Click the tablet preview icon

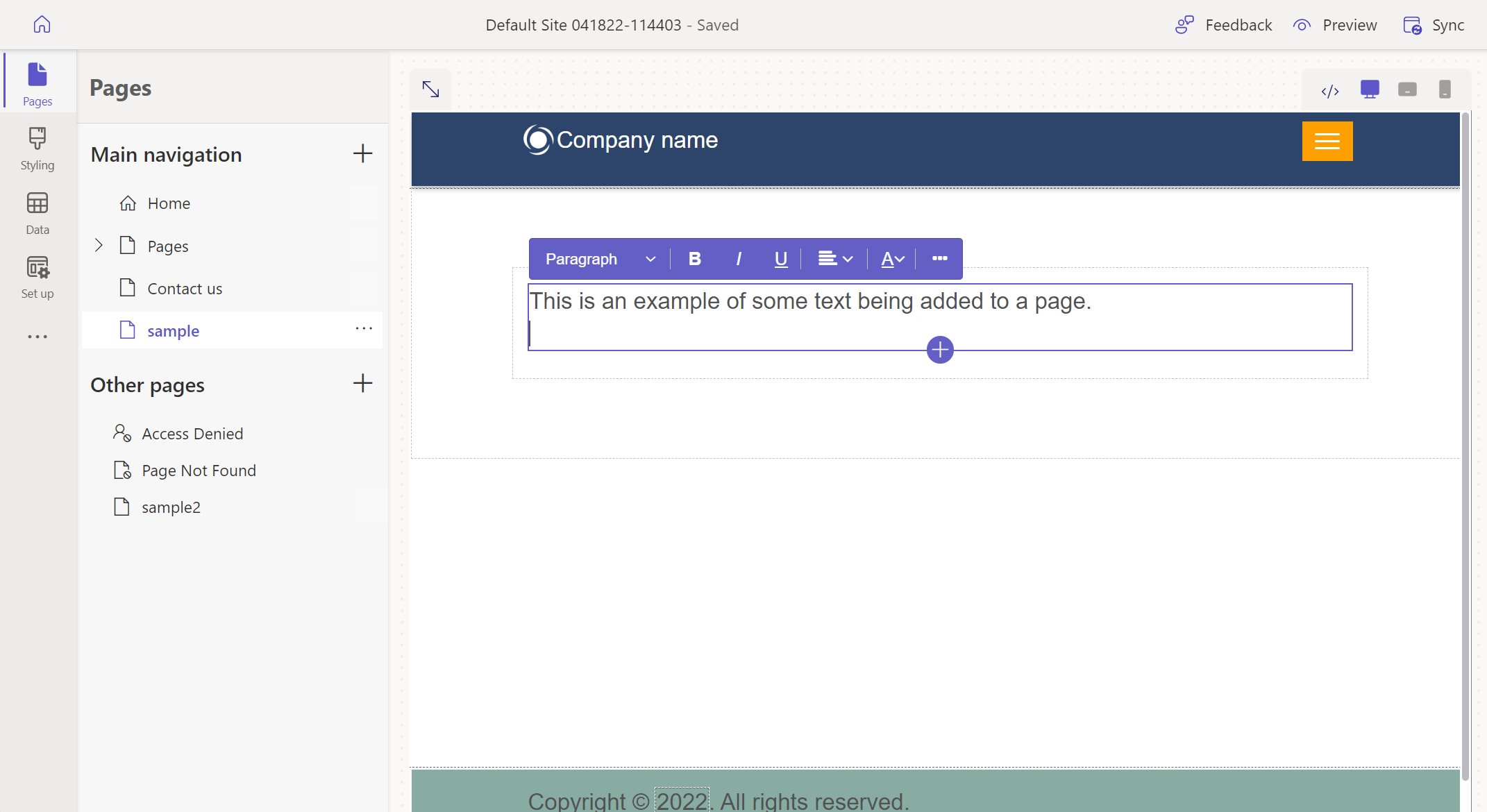pyautogui.click(x=1406, y=89)
